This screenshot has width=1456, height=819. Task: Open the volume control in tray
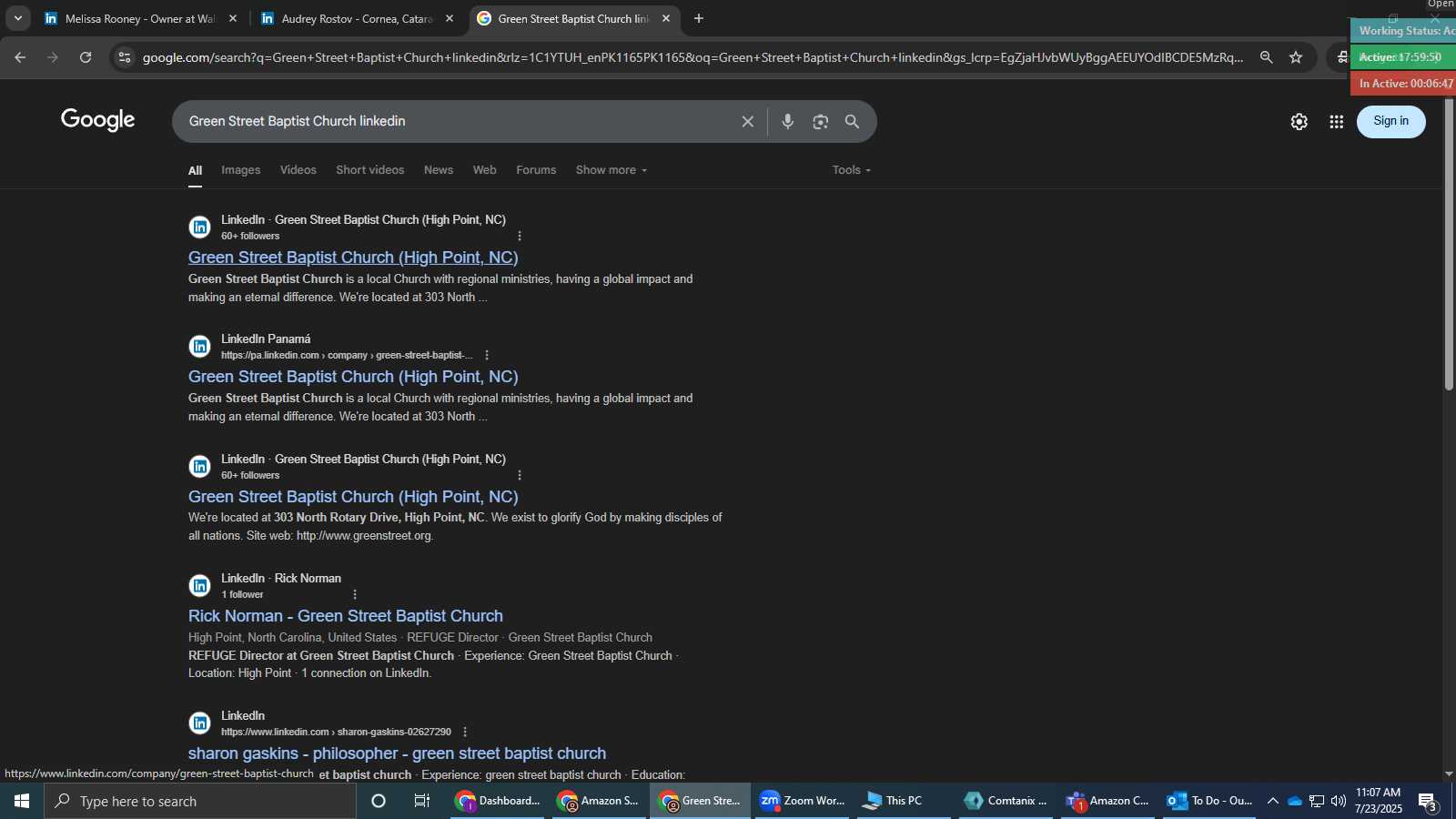pos(1338,801)
